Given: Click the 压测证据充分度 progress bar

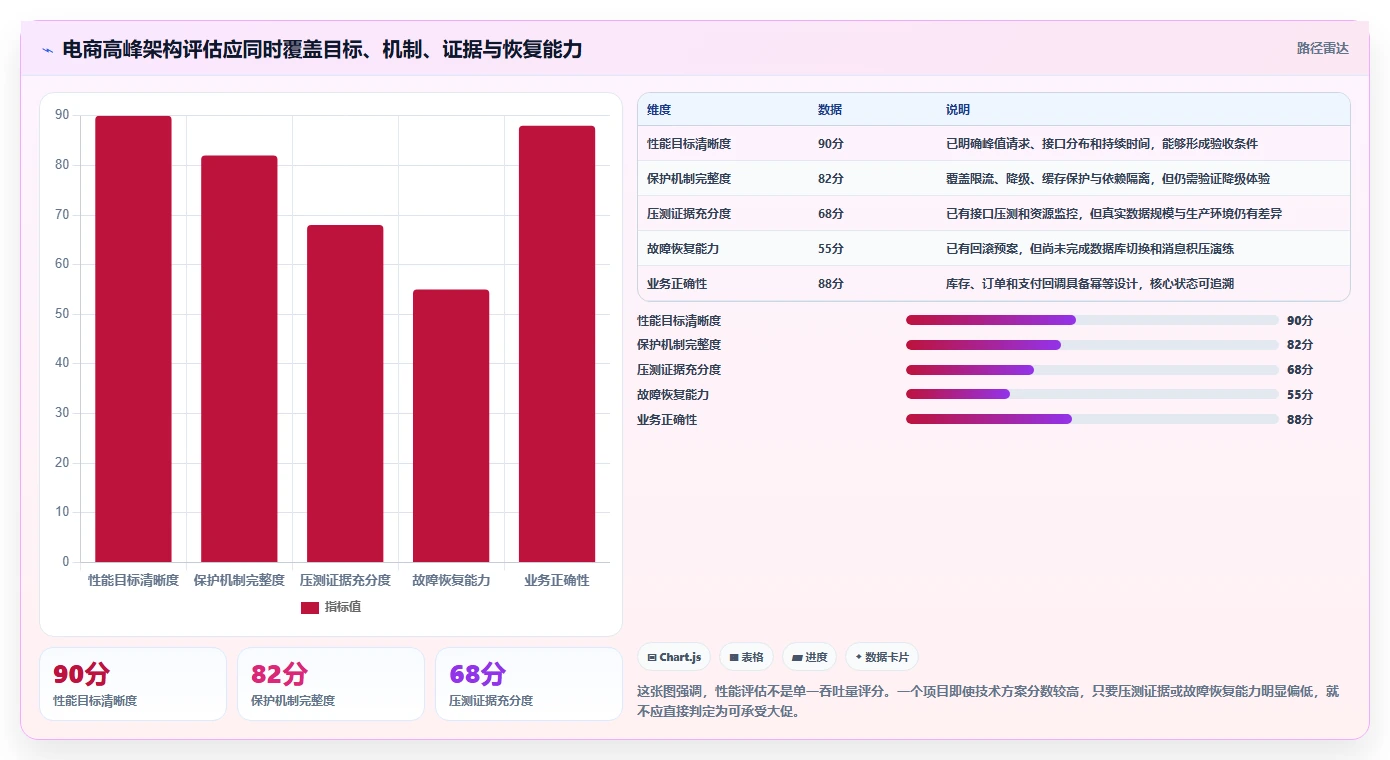Looking at the screenshot, I should (x=1092, y=370).
